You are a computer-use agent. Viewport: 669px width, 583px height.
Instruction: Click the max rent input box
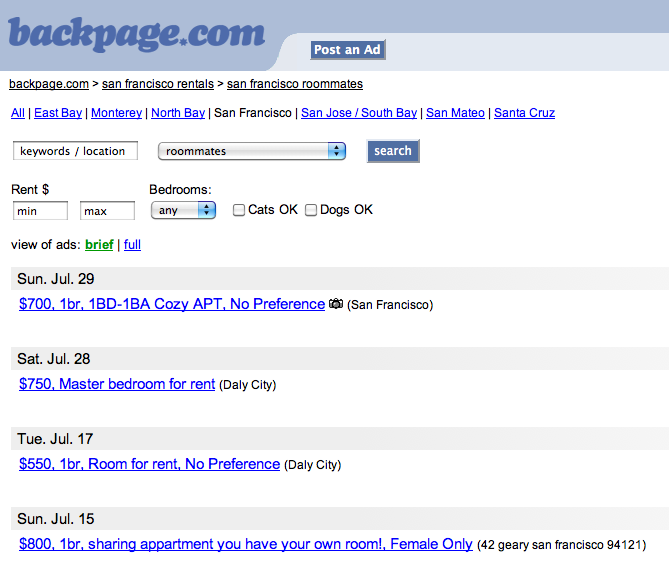(x=107, y=211)
